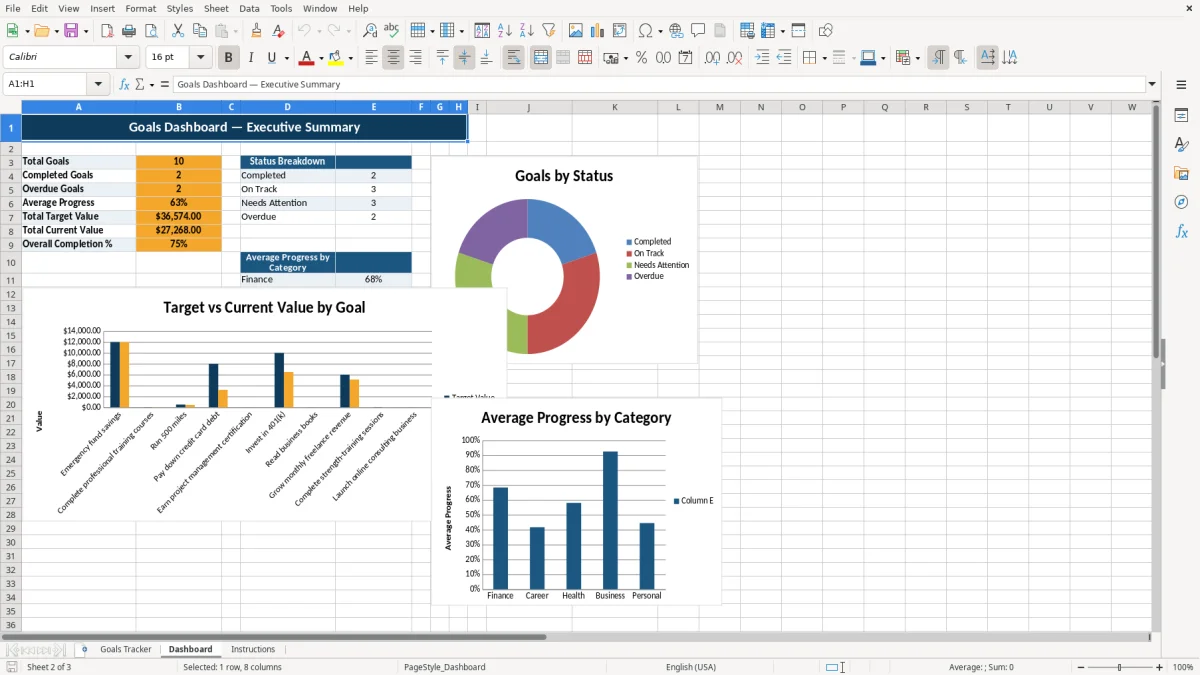This screenshot has width=1200, height=675.
Task: Run the Spelling check icon
Action: tap(392, 31)
